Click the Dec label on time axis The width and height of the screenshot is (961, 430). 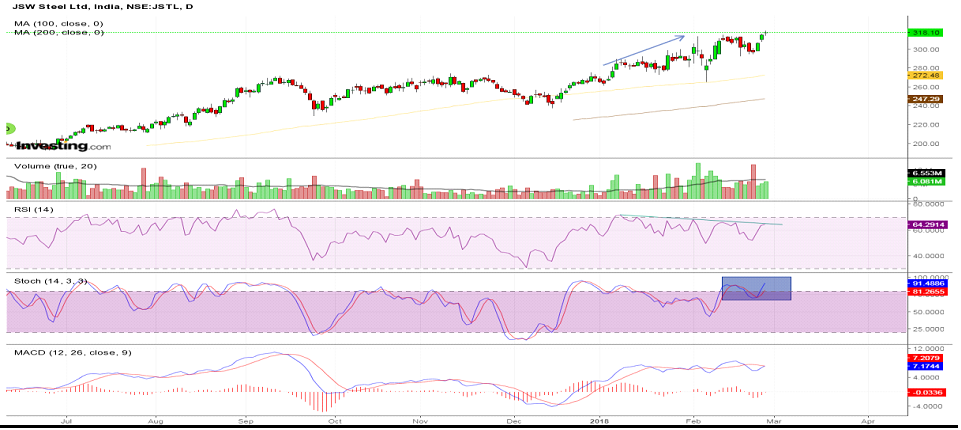tap(513, 421)
